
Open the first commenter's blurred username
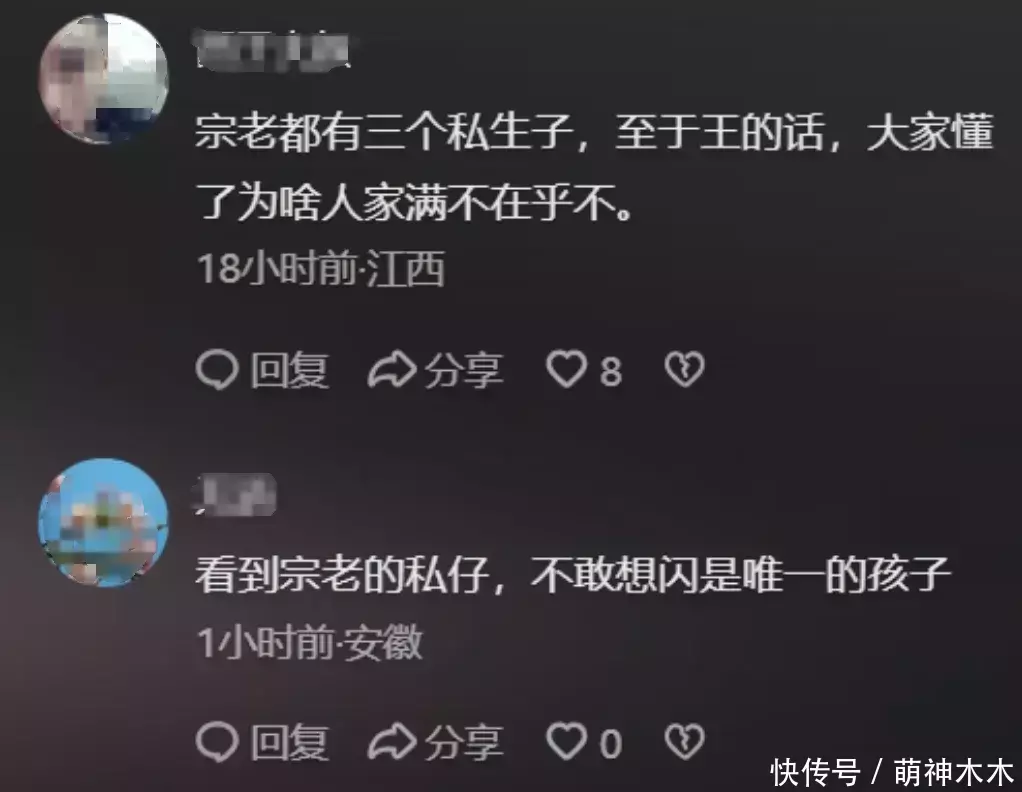[x=272, y=50]
